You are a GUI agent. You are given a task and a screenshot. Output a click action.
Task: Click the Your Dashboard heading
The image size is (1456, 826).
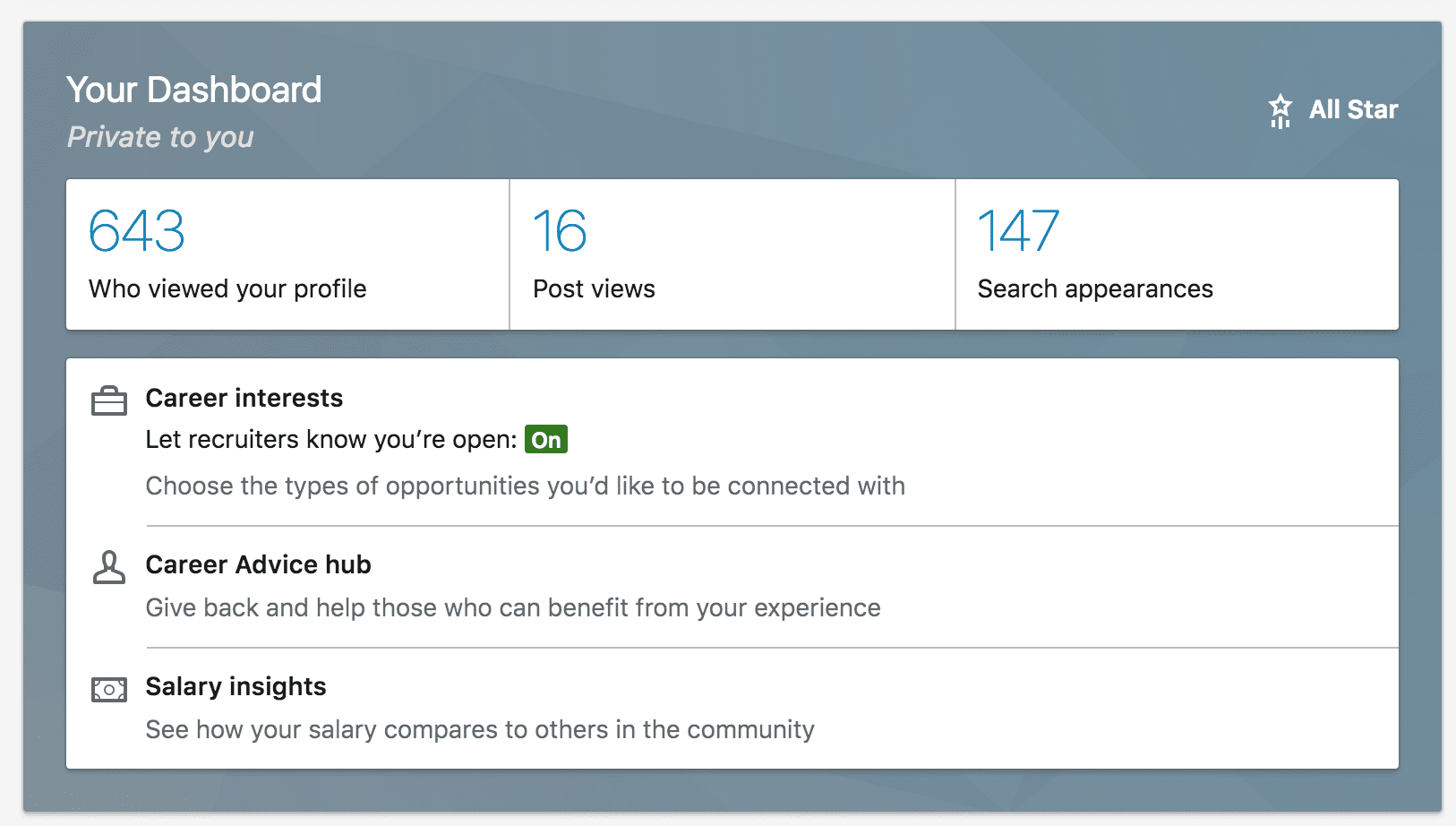click(195, 90)
